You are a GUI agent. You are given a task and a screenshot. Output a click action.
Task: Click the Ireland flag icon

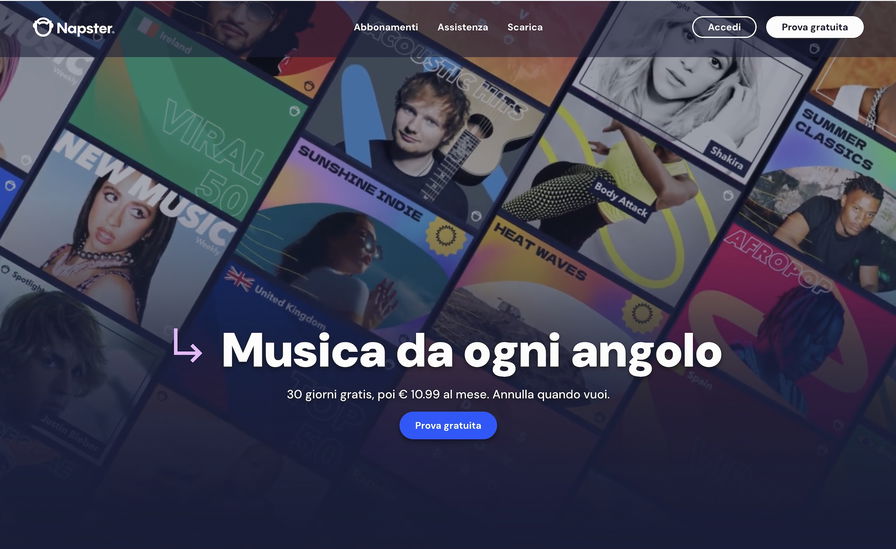point(148,27)
